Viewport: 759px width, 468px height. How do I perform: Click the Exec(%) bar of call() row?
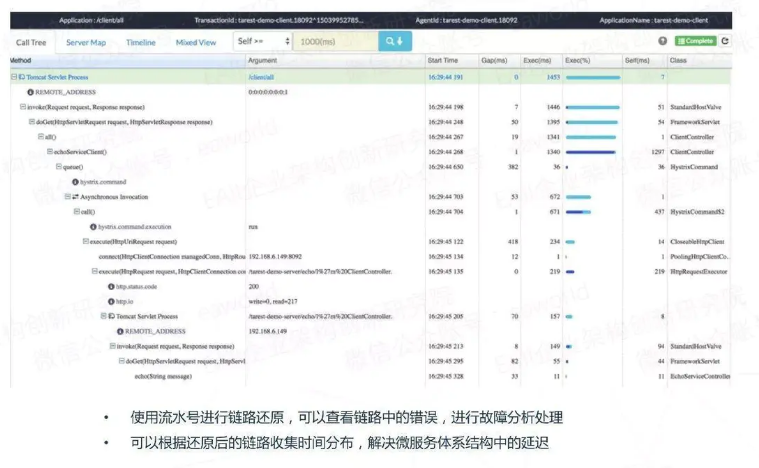pyautogui.click(x=578, y=212)
